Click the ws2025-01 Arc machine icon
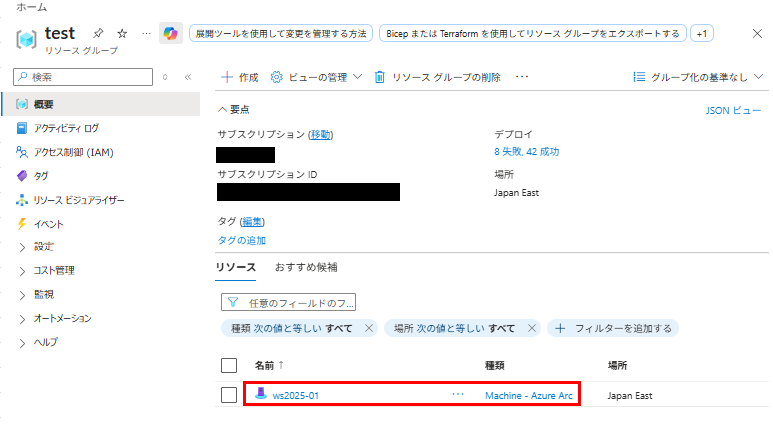The width and height of the screenshot is (773, 429). 261,393
